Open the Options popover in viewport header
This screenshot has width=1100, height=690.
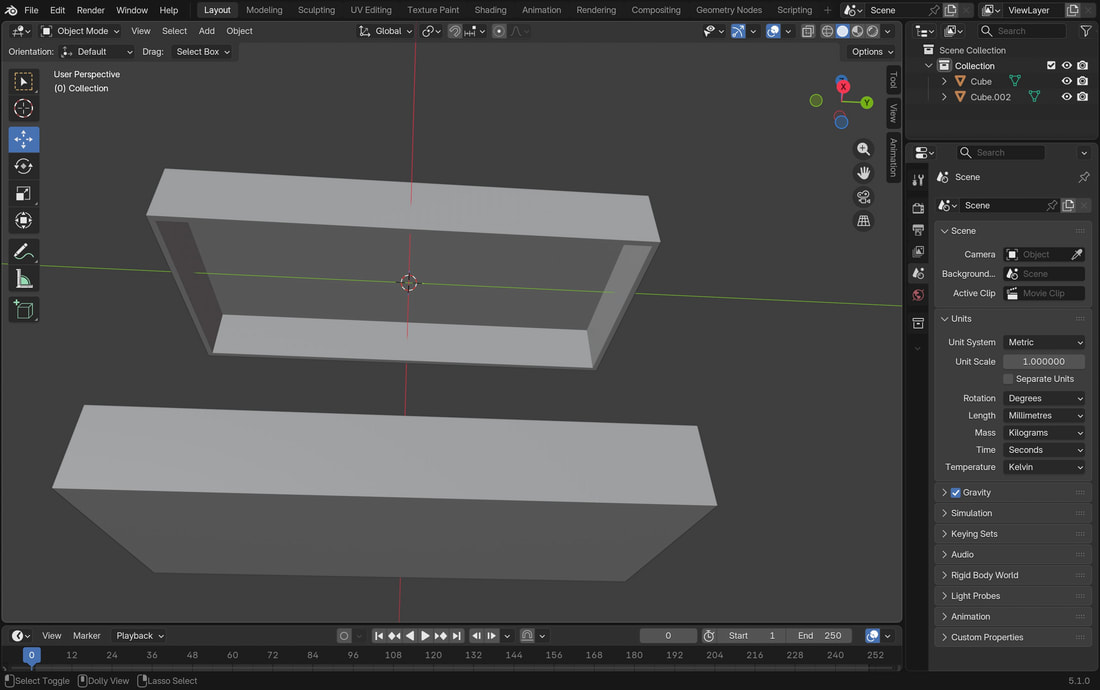[871, 51]
